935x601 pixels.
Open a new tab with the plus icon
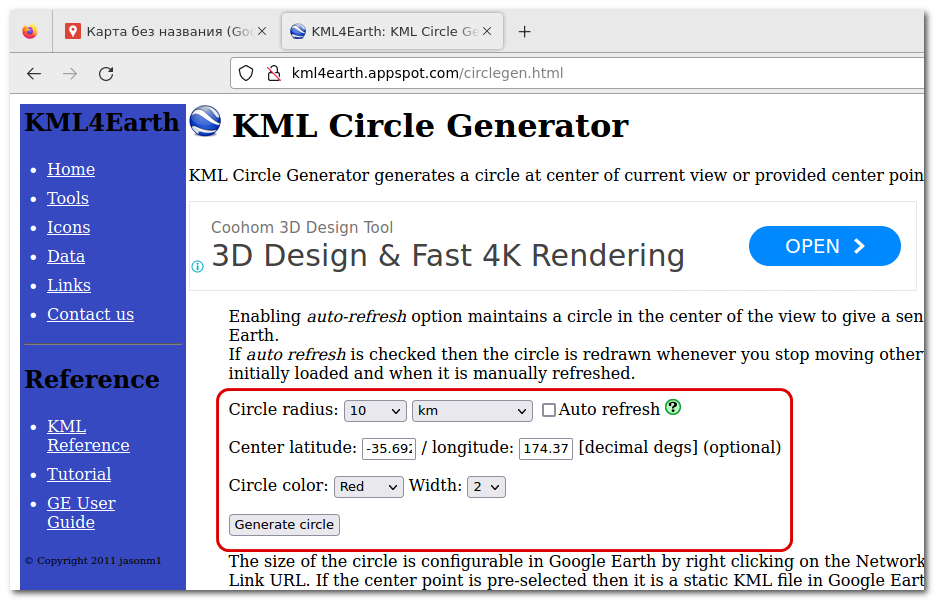[x=524, y=32]
